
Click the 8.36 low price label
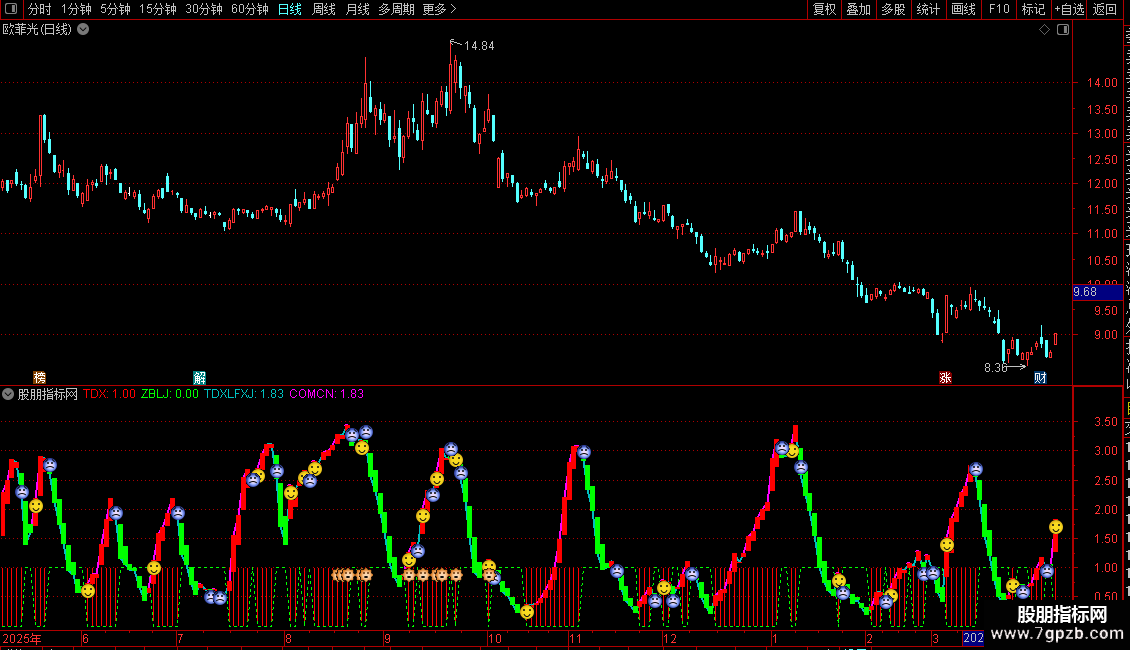pos(995,368)
